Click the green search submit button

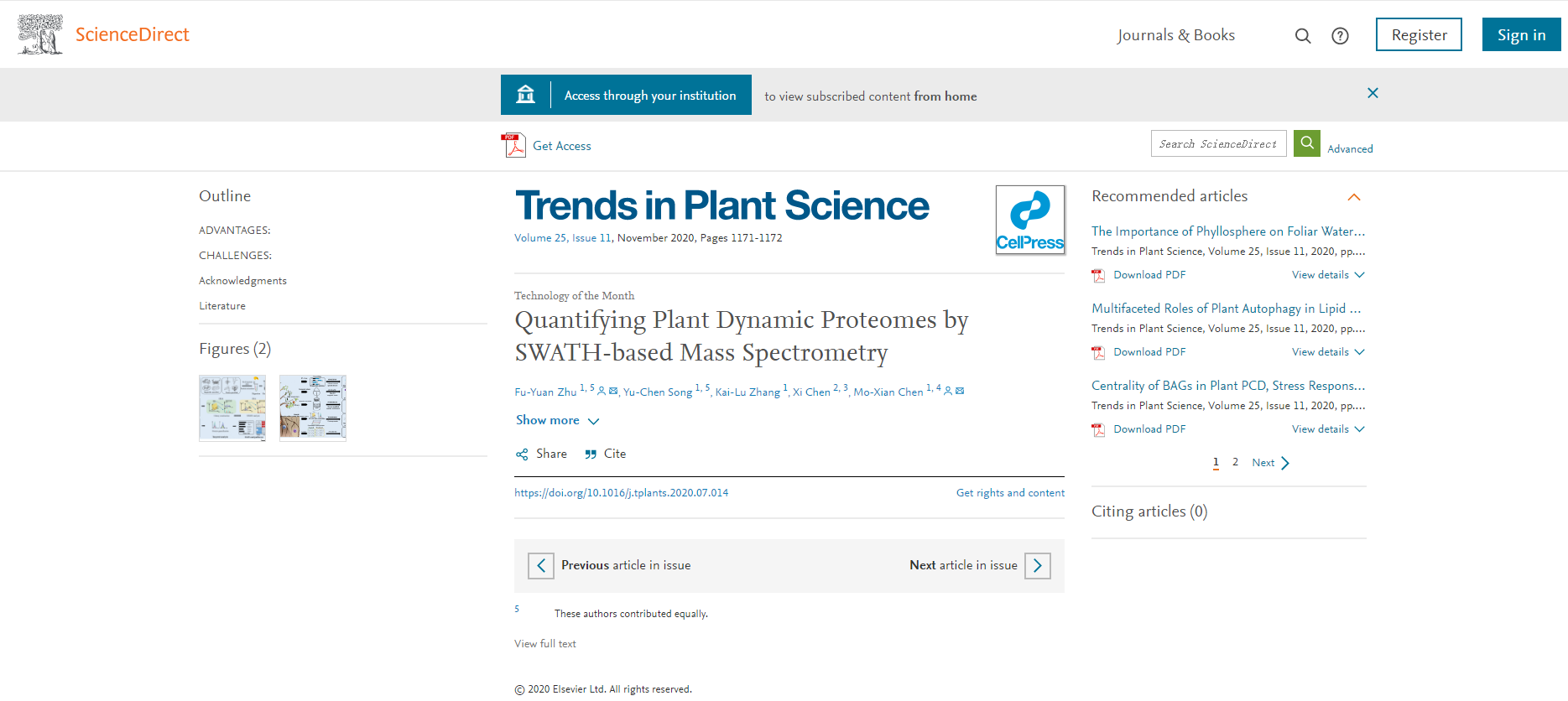(x=1306, y=143)
